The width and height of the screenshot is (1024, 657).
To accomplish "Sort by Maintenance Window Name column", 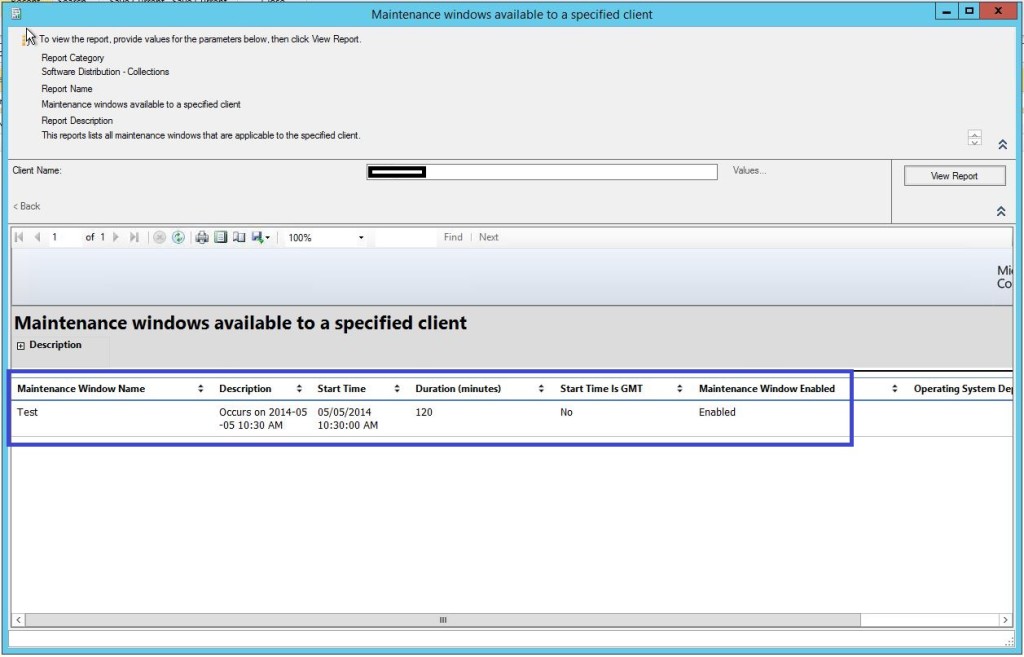I will tap(201, 389).
